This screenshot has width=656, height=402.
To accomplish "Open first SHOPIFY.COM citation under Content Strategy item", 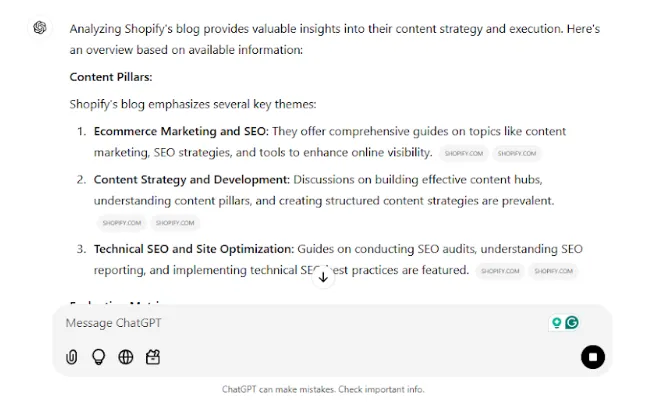I will pos(122,223).
